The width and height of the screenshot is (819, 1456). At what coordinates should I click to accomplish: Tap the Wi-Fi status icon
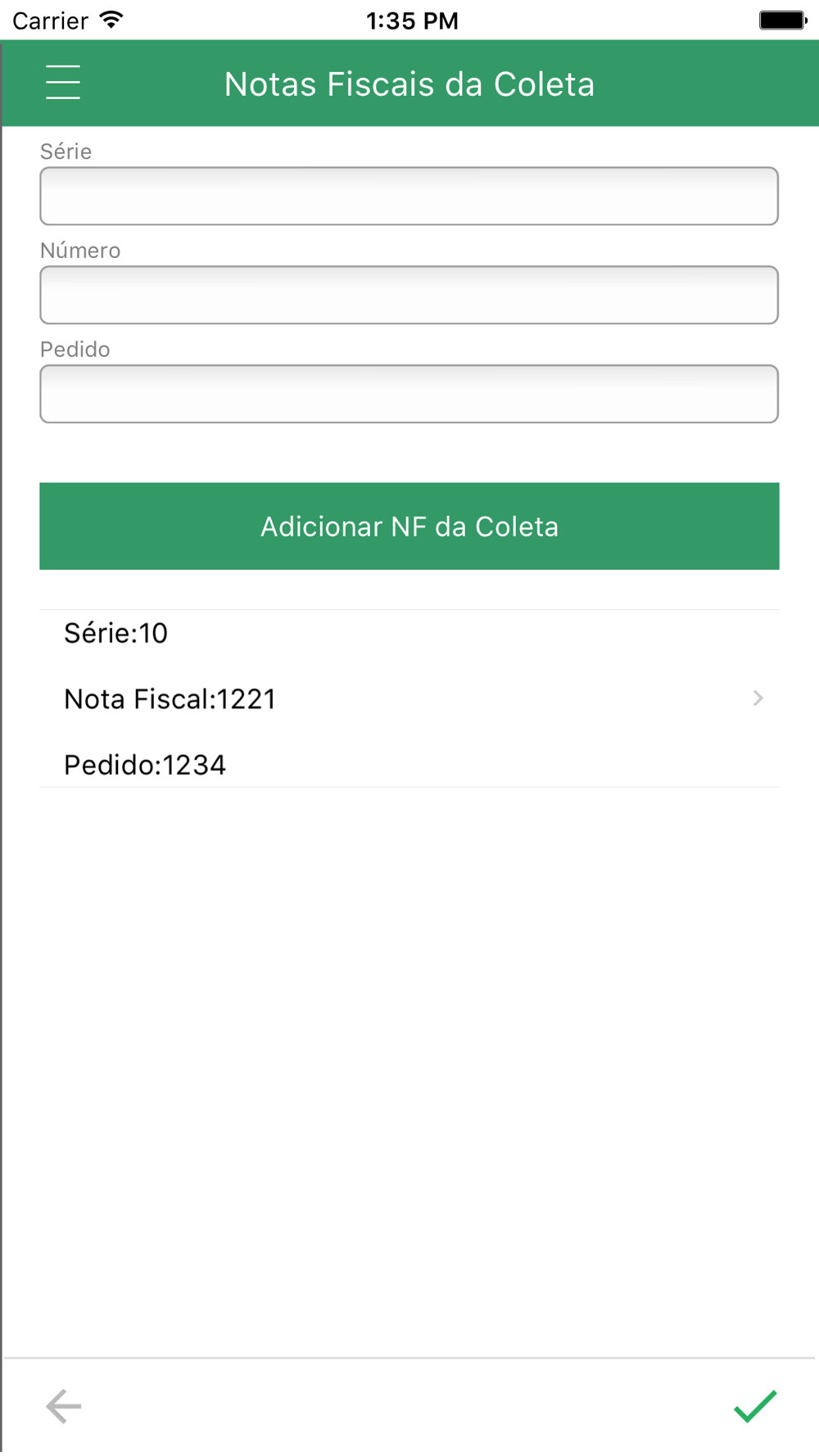point(111,20)
